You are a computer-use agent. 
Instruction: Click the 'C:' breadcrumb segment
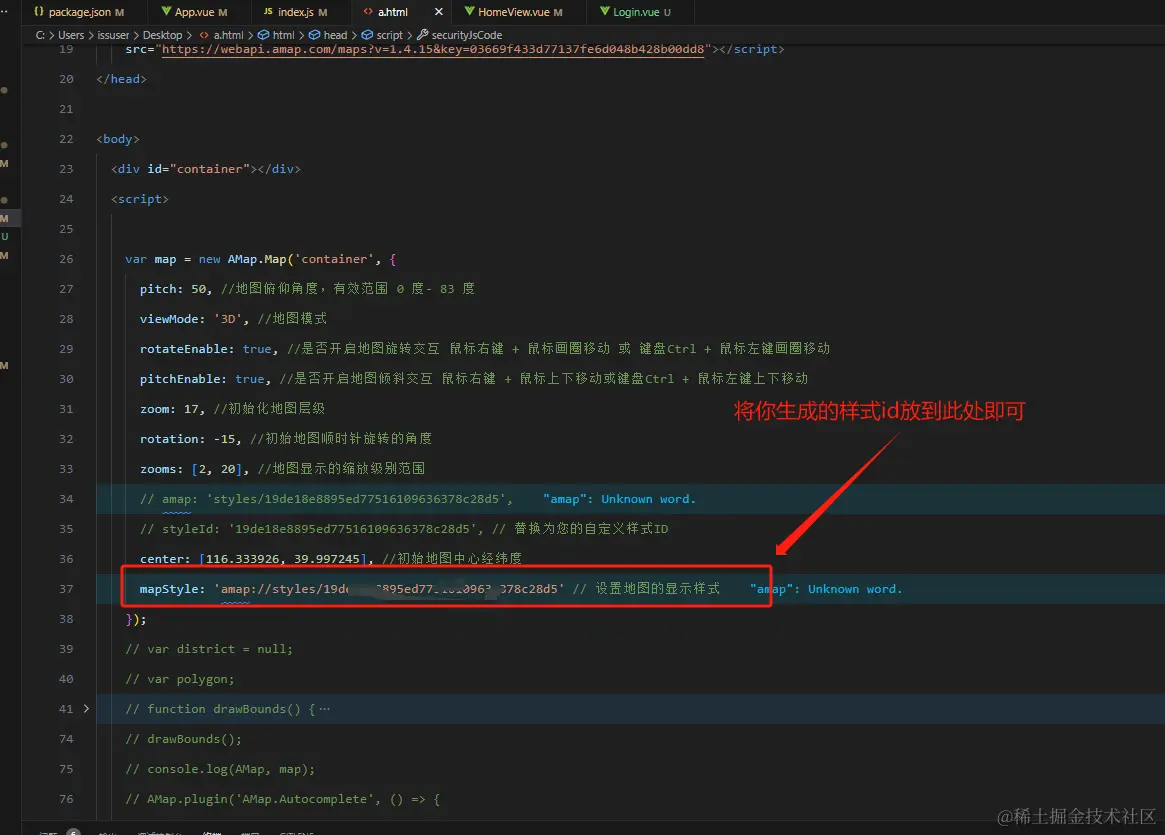[40, 35]
